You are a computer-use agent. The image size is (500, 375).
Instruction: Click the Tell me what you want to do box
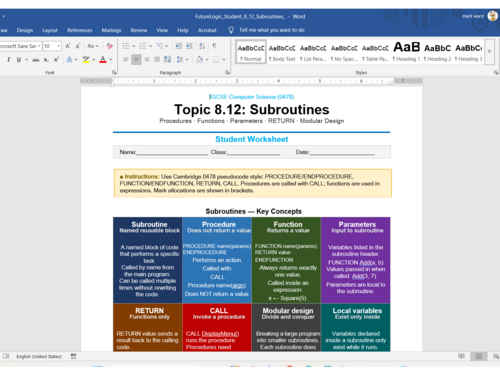coord(271,30)
